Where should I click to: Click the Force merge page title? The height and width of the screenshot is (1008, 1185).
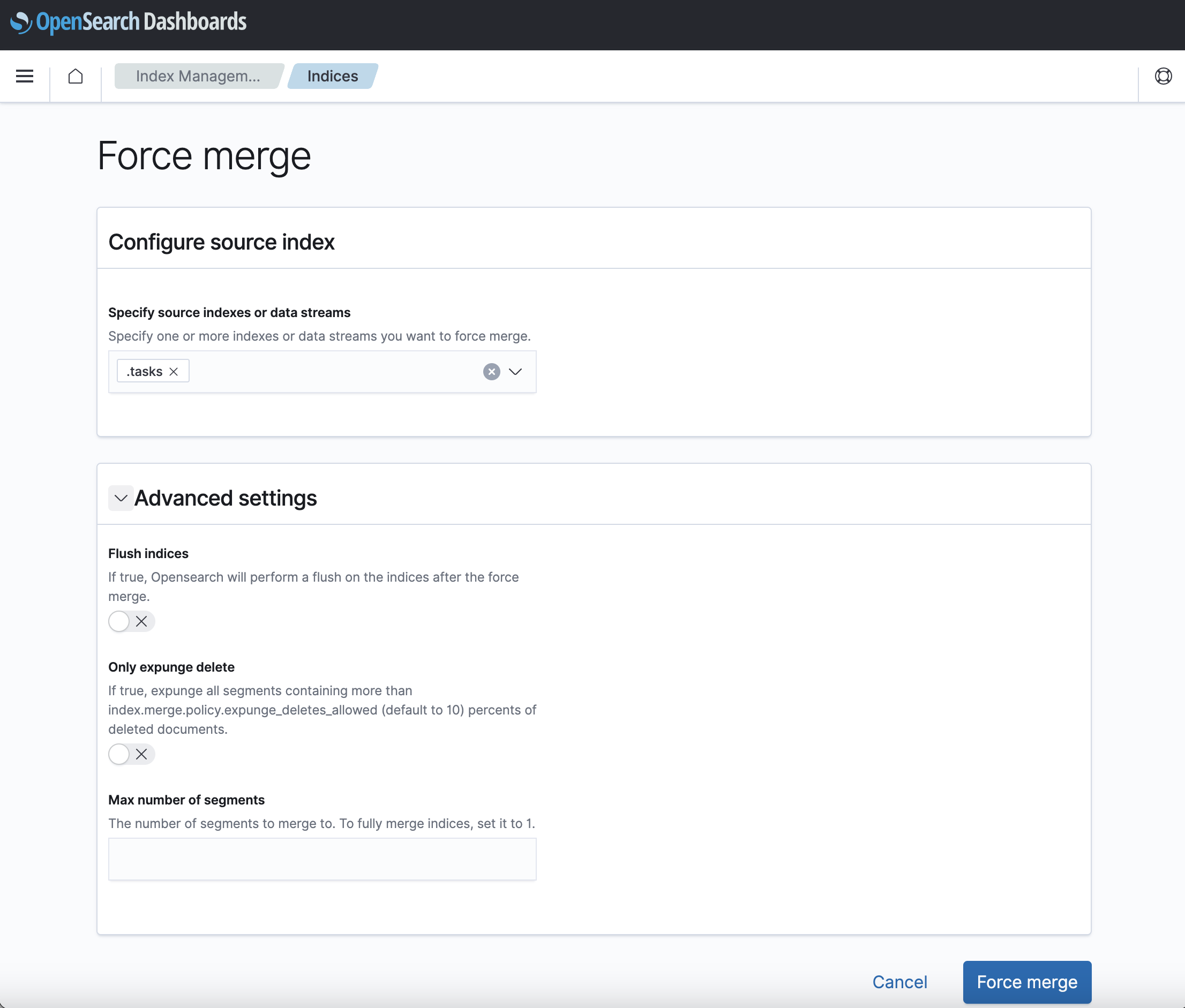point(203,155)
